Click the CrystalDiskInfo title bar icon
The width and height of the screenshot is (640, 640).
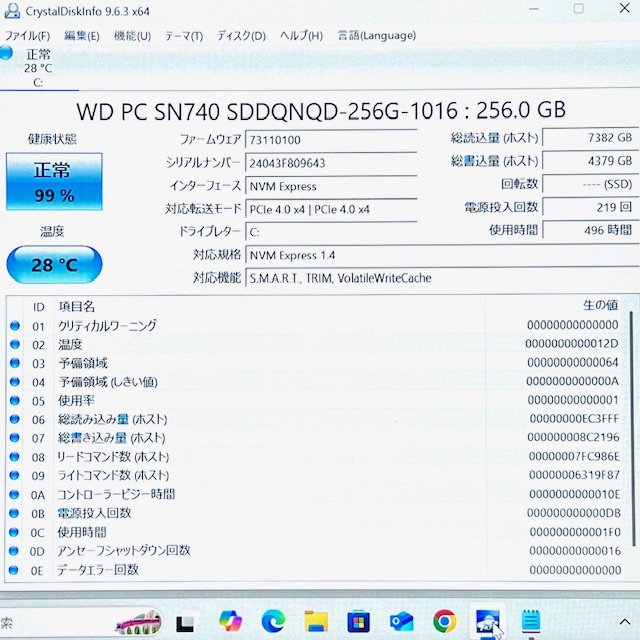pyautogui.click(x=12, y=11)
